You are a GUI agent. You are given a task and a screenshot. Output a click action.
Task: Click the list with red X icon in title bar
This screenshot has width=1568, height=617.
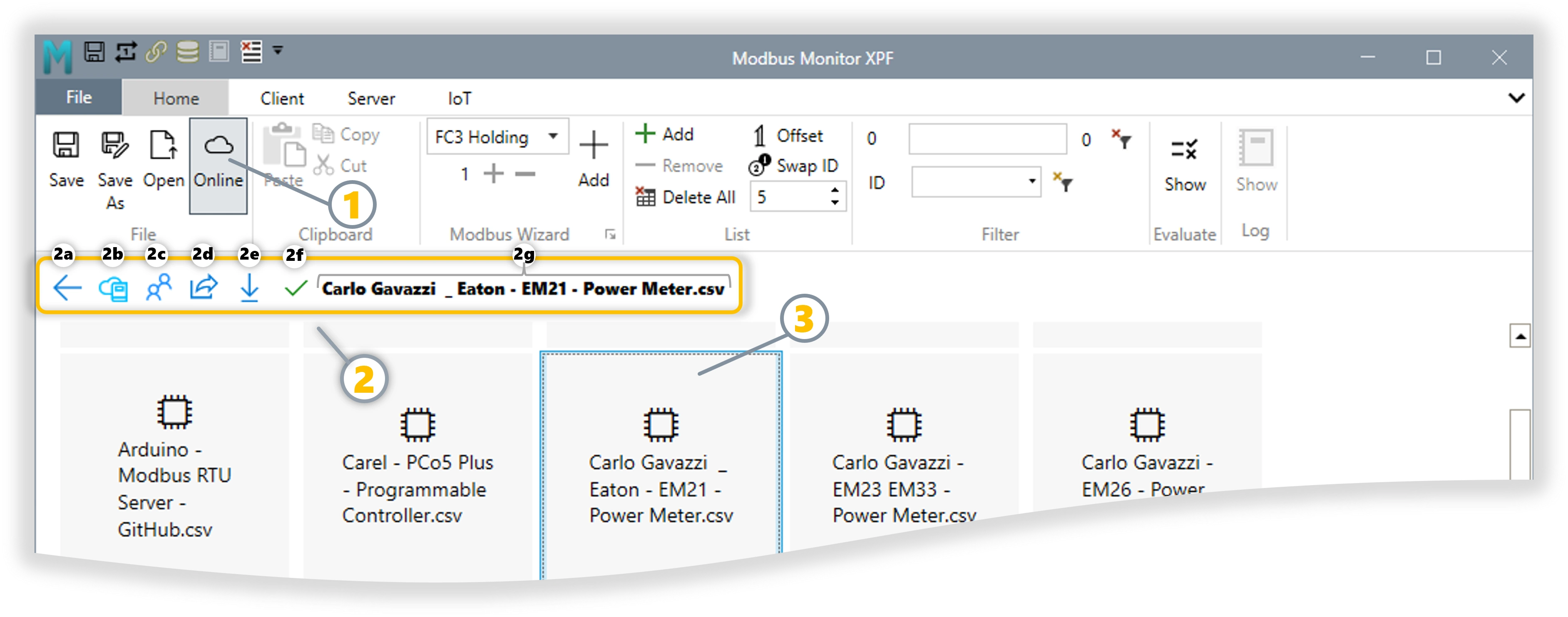(251, 52)
